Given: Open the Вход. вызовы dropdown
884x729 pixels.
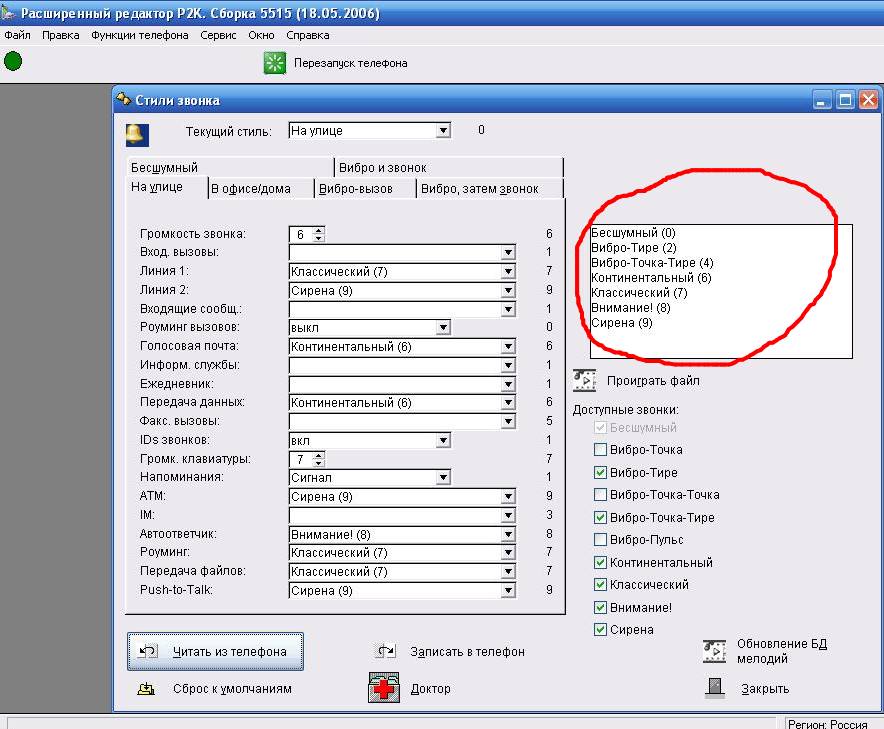Looking at the screenshot, I should [x=508, y=252].
